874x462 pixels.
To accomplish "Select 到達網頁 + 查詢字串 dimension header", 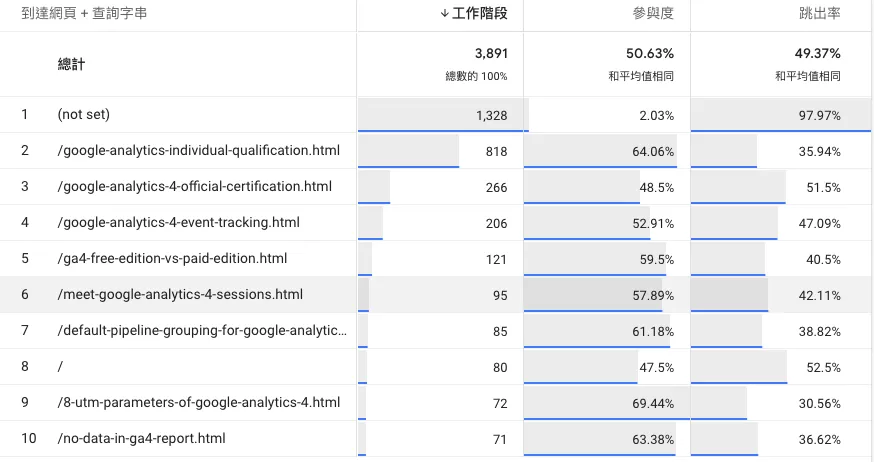I will click(x=84, y=13).
